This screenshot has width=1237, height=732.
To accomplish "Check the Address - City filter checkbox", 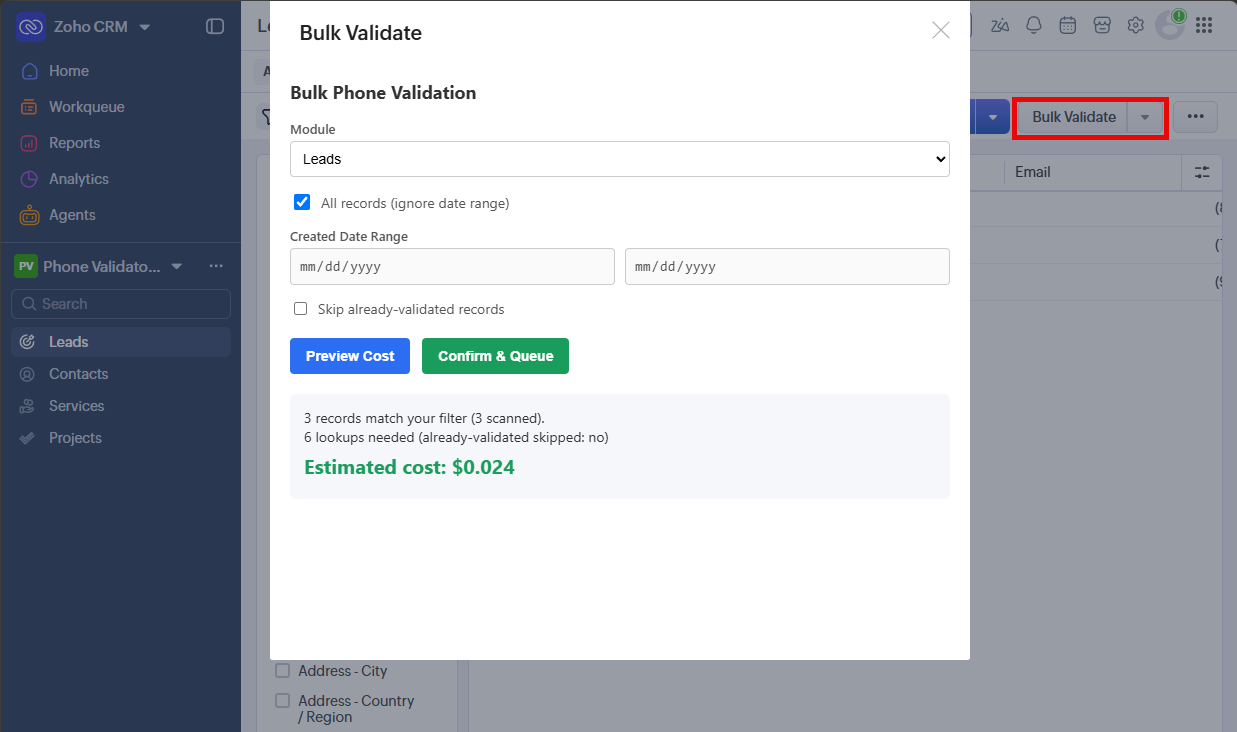I will [x=282, y=671].
